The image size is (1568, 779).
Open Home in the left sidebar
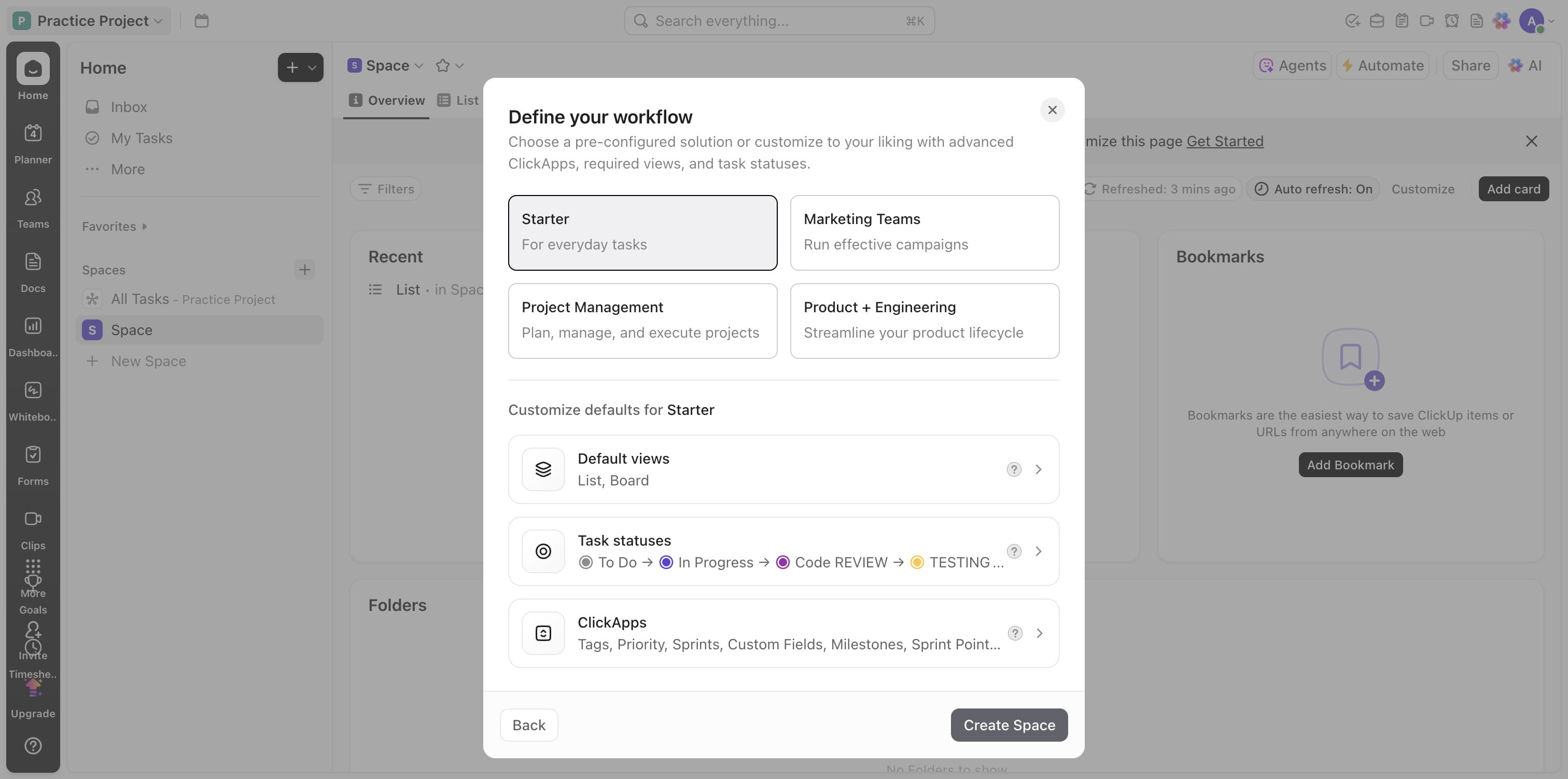click(33, 76)
